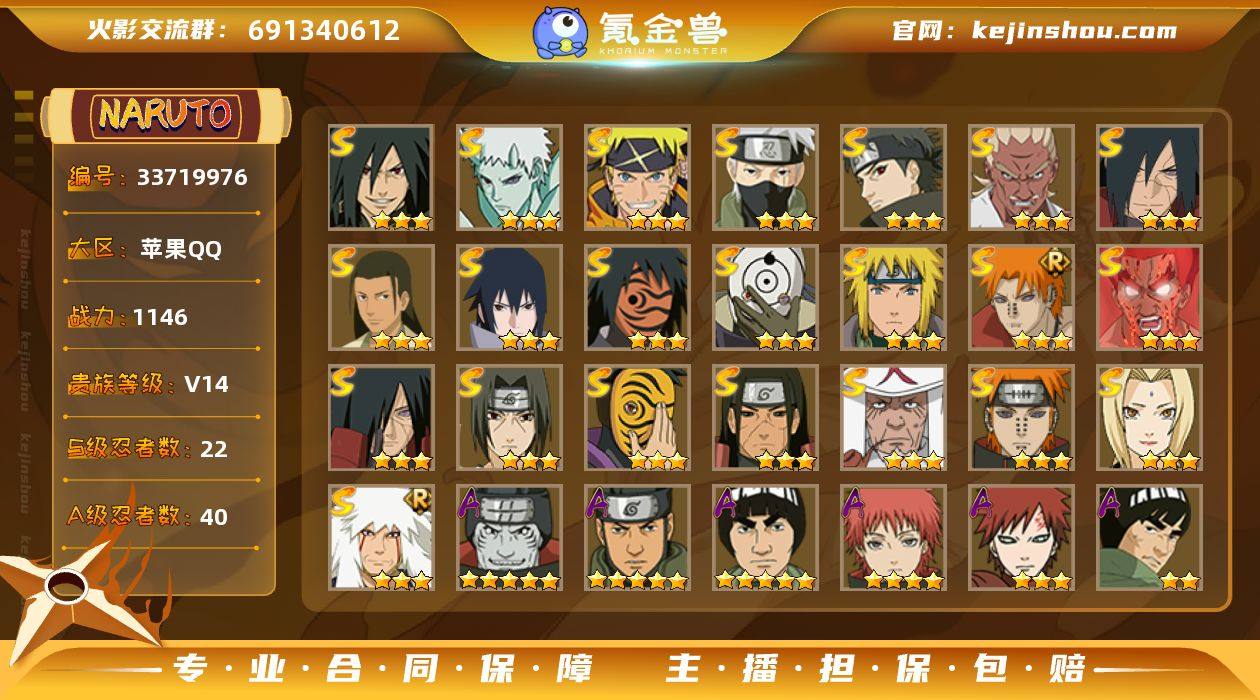The width and height of the screenshot is (1260, 700).
Task: Click the NARUTO scroll title banner
Action: tap(165, 114)
